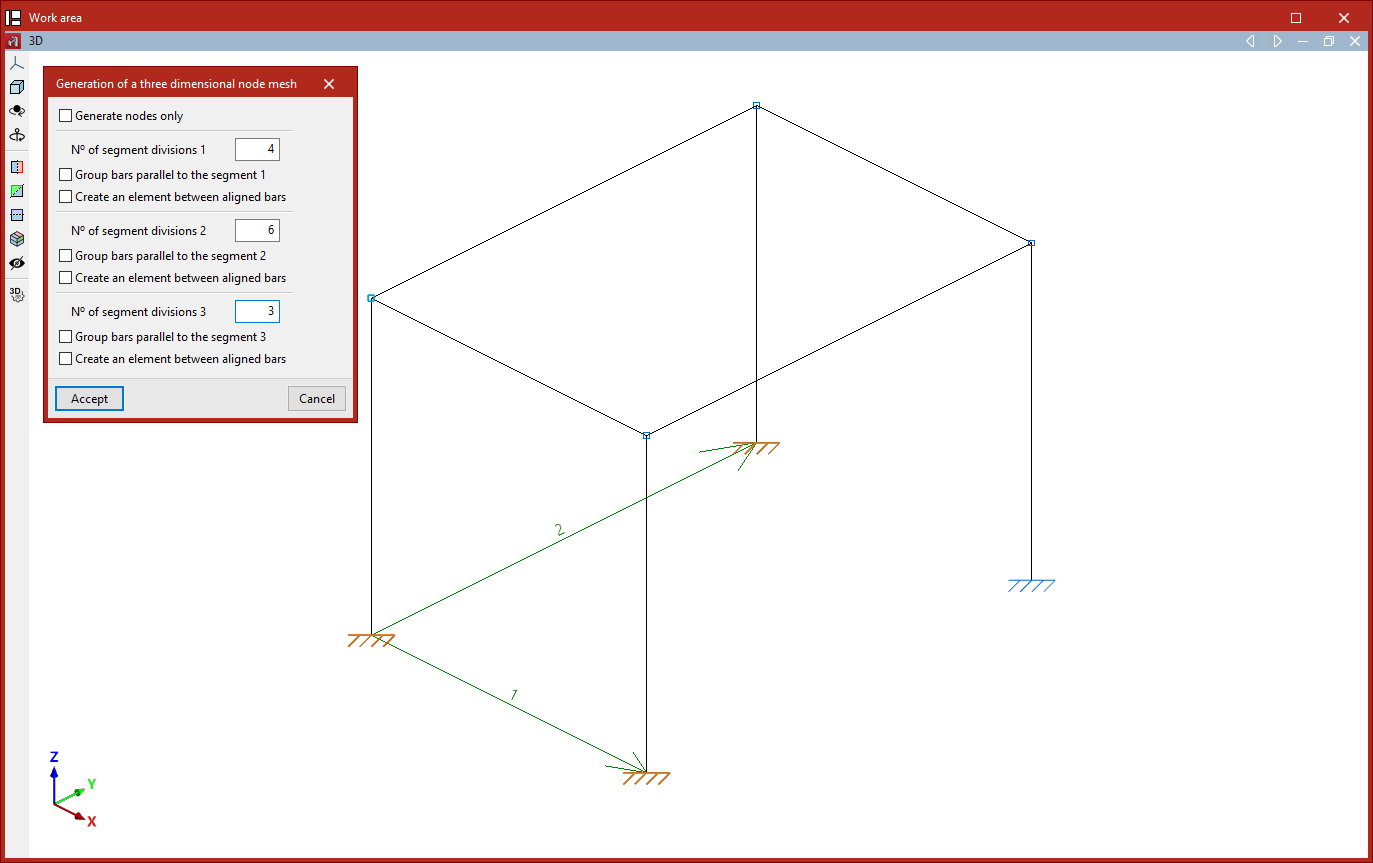1373x863 pixels.
Task: Close the Work area window
Action: (1345, 17)
